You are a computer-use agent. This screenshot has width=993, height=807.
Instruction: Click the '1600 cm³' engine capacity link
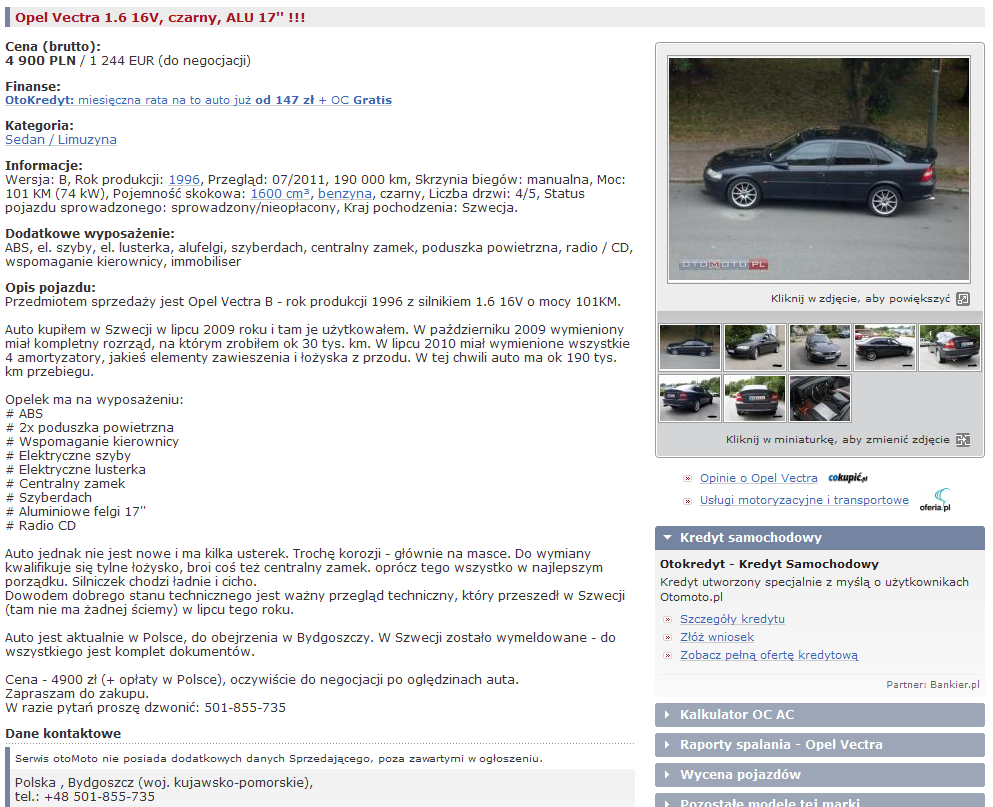280,194
